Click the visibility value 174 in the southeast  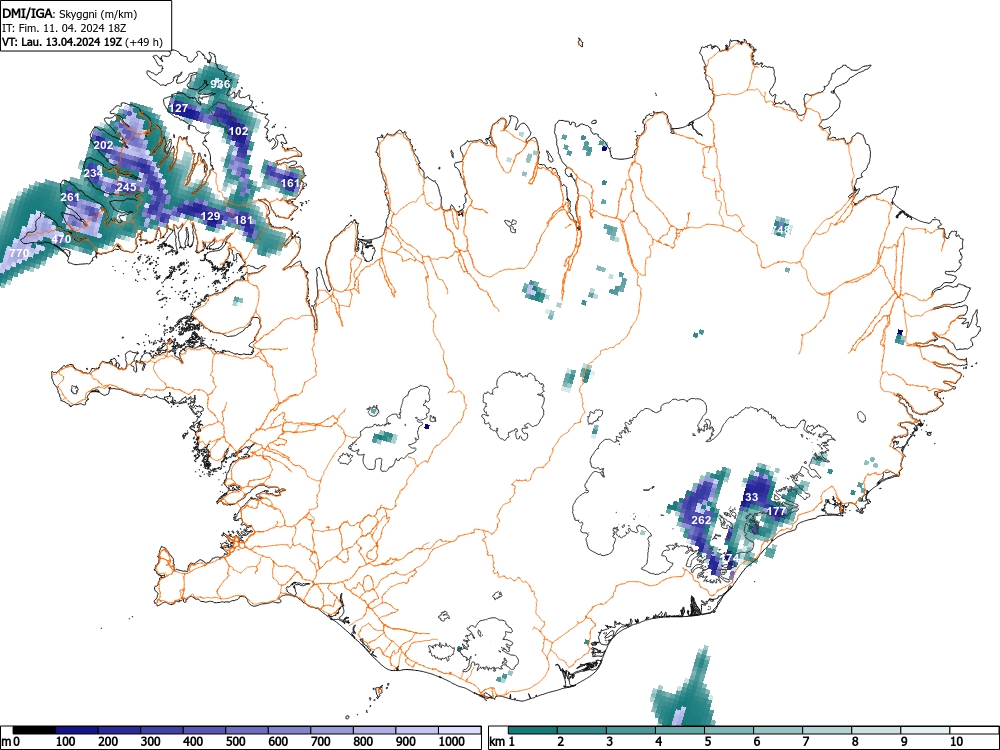[x=729, y=559]
